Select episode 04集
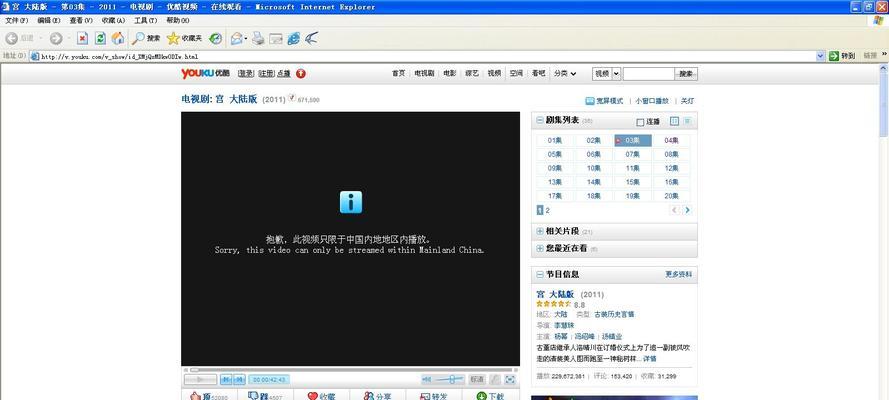Viewport: 889px width, 400px height. 672,141
